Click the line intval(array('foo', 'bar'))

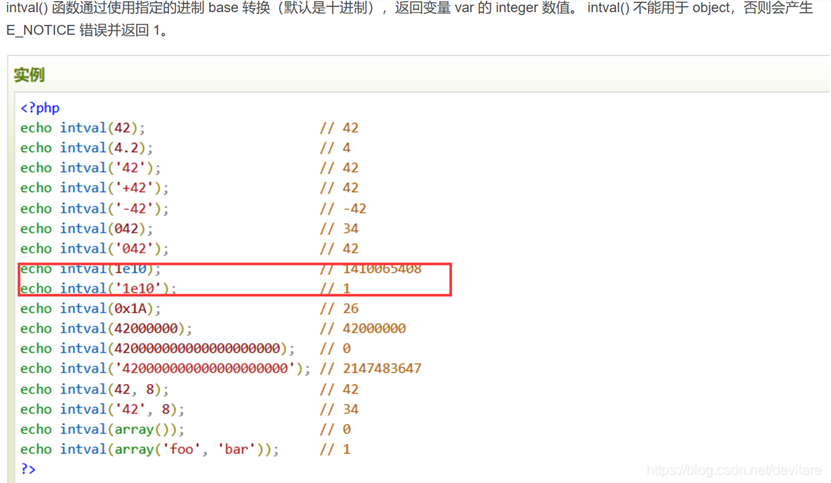(x=149, y=449)
